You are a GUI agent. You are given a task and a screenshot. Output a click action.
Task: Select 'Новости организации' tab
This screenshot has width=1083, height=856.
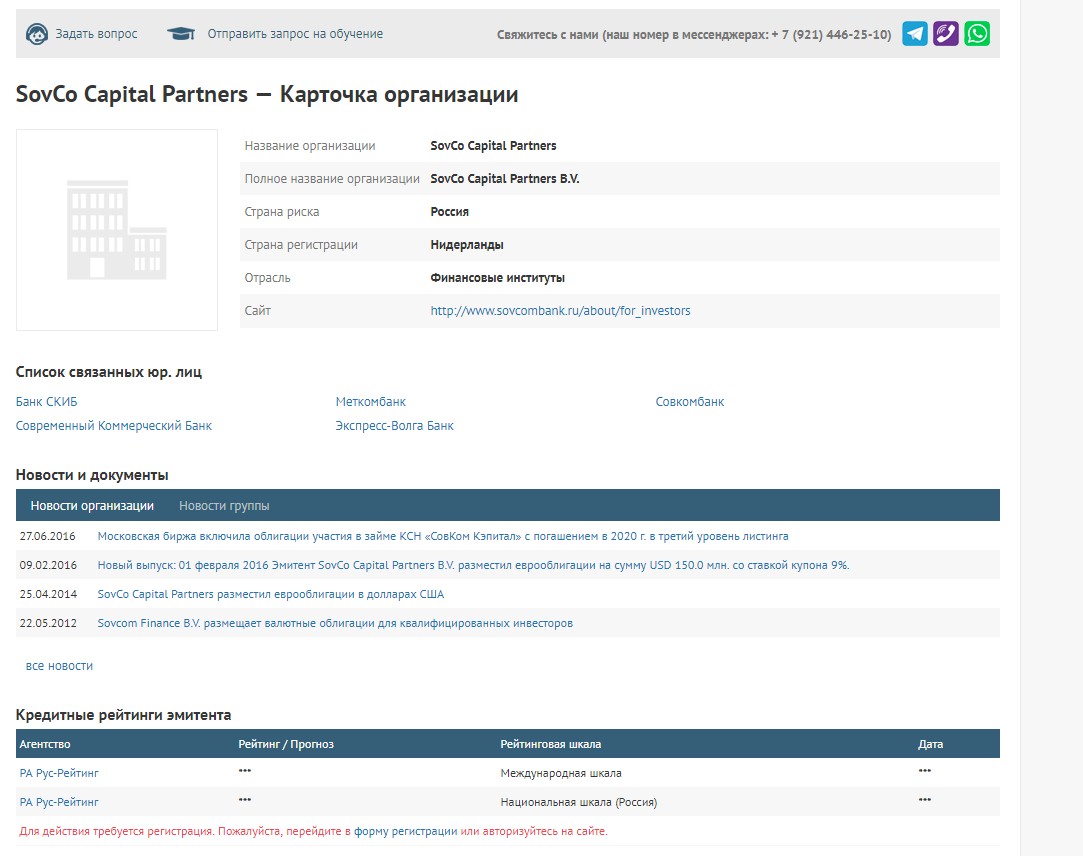tap(92, 506)
